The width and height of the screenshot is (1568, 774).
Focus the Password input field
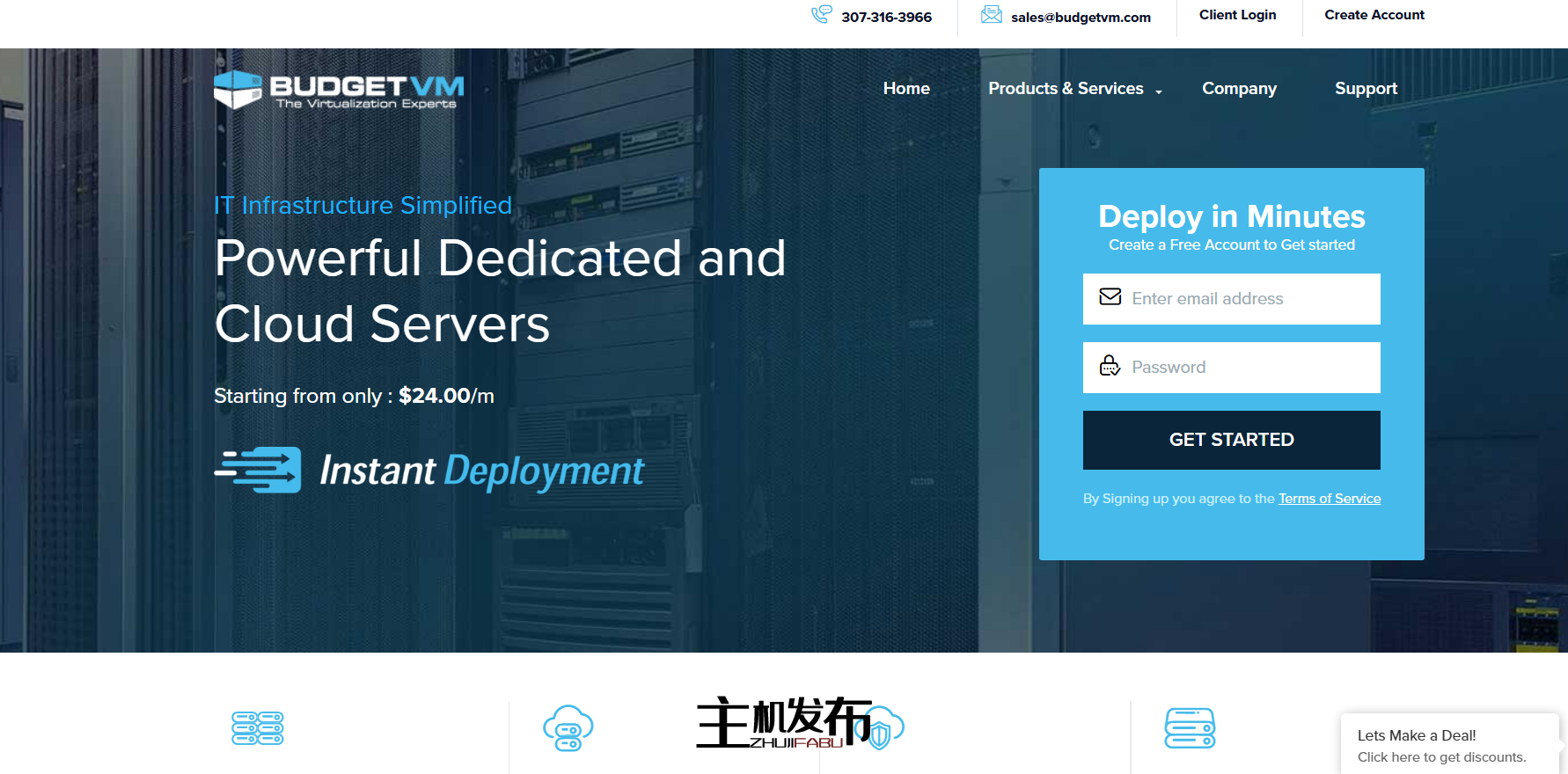pyautogui.click(x=1249, y=368)
